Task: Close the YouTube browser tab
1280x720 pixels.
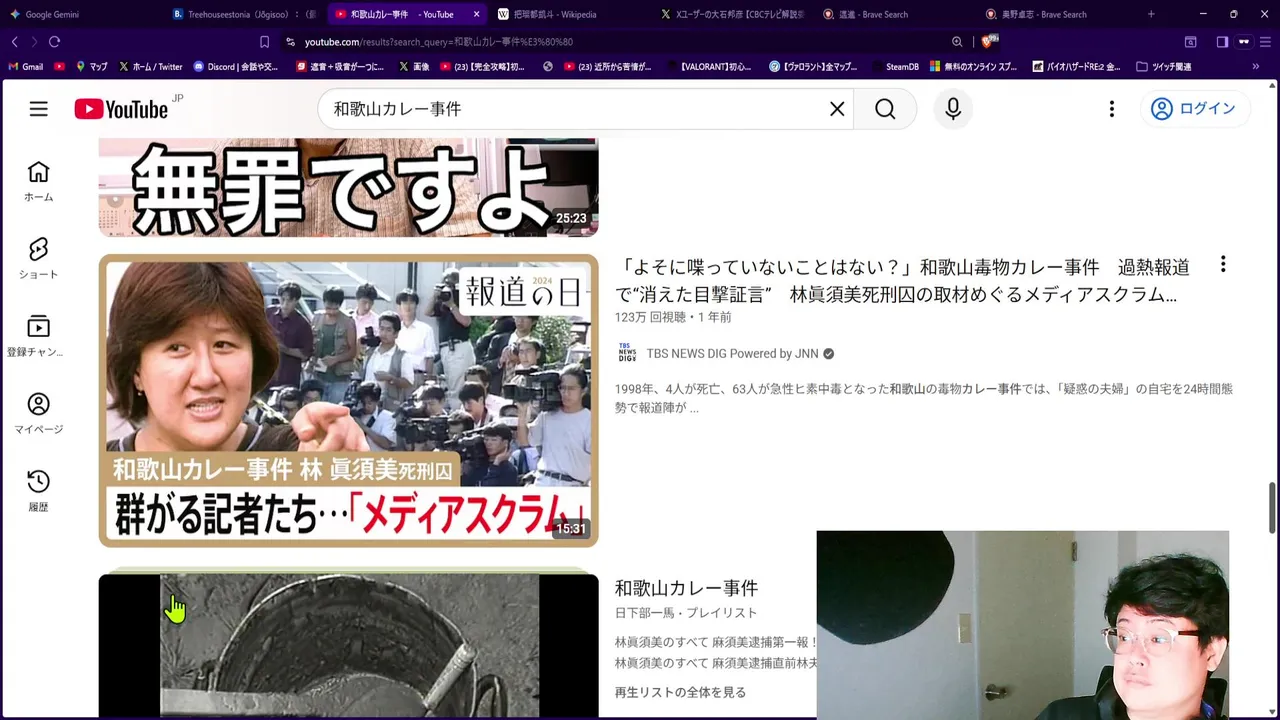Action: click(x=476, y=14)
